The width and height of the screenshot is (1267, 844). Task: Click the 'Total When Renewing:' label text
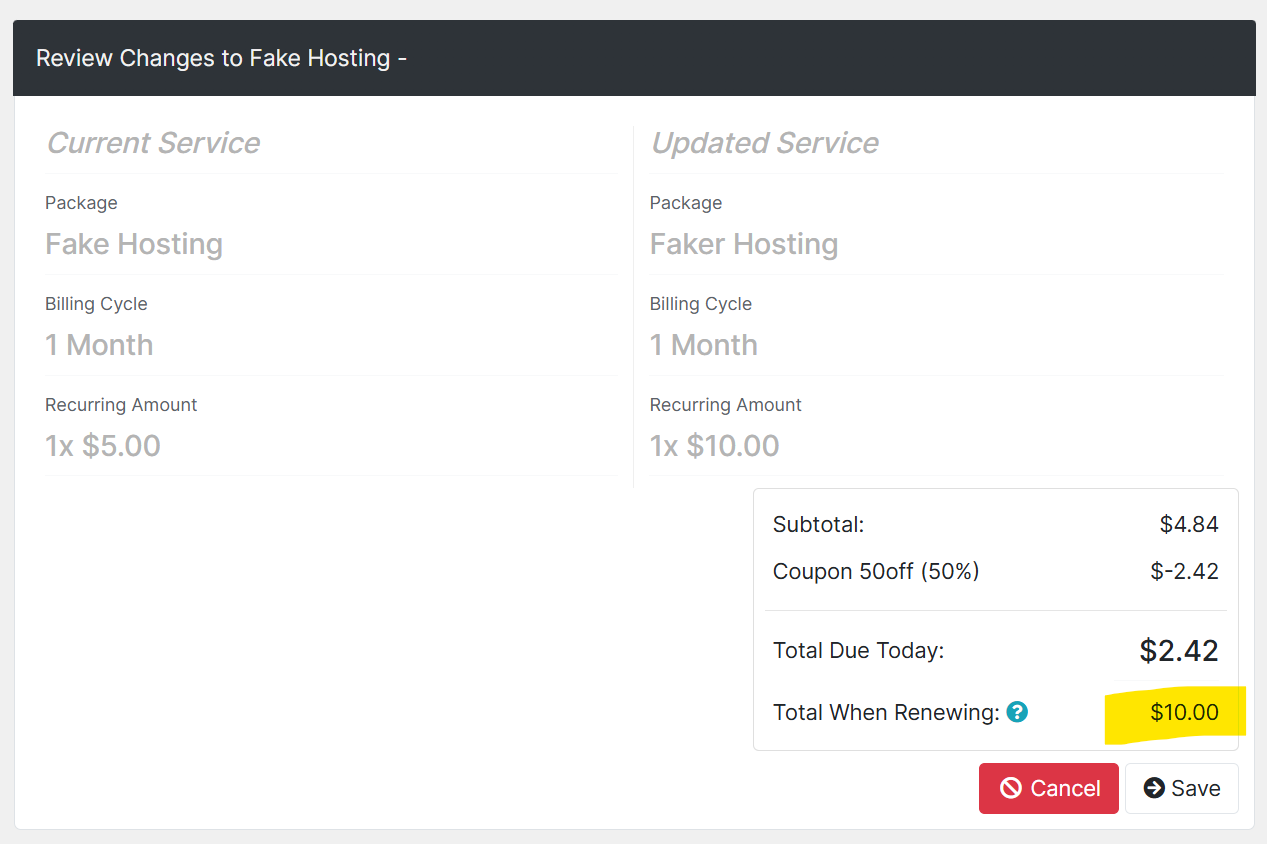(x=886, y=713)
